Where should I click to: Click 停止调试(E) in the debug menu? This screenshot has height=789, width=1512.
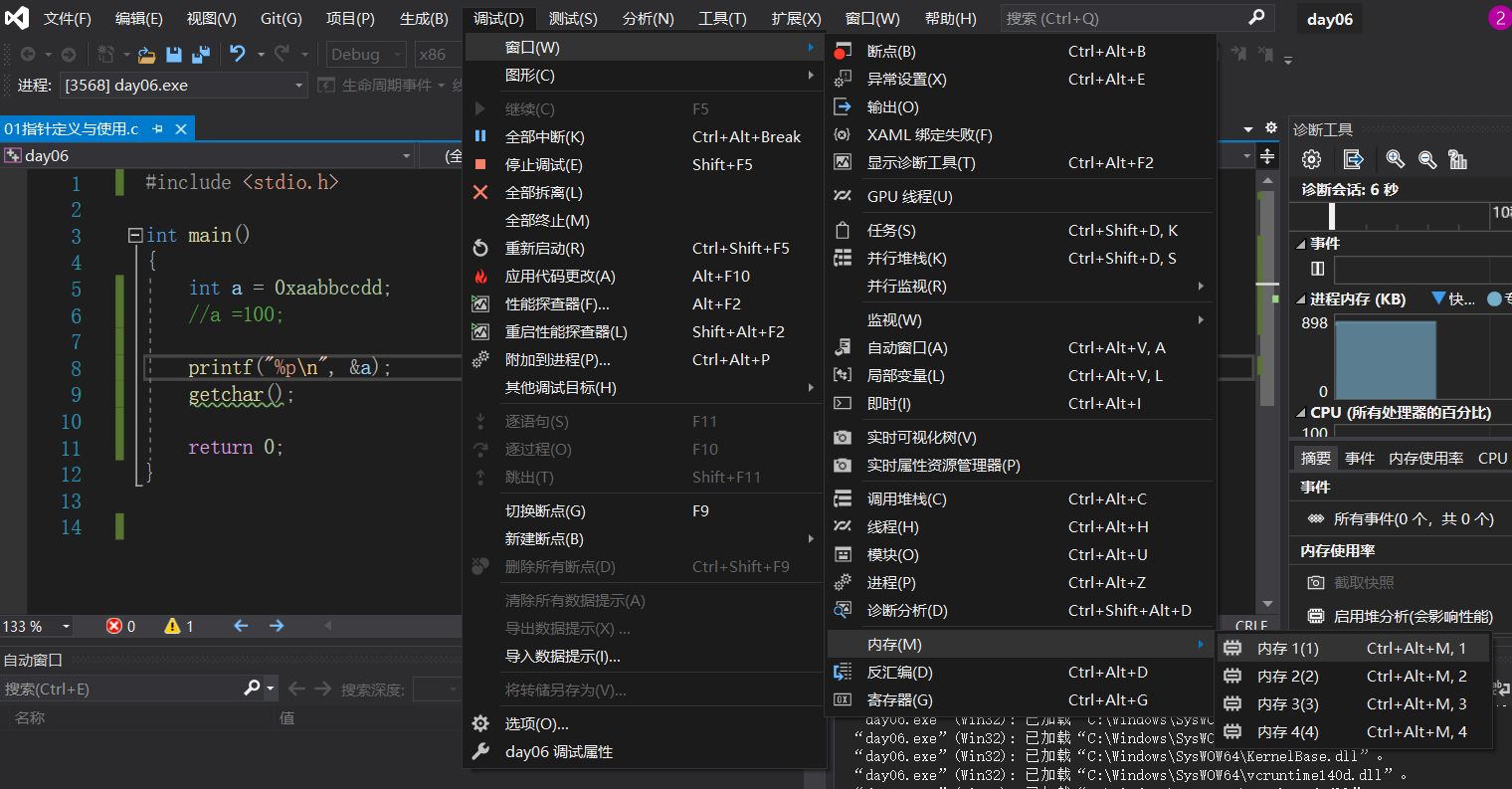coord(543,165)
